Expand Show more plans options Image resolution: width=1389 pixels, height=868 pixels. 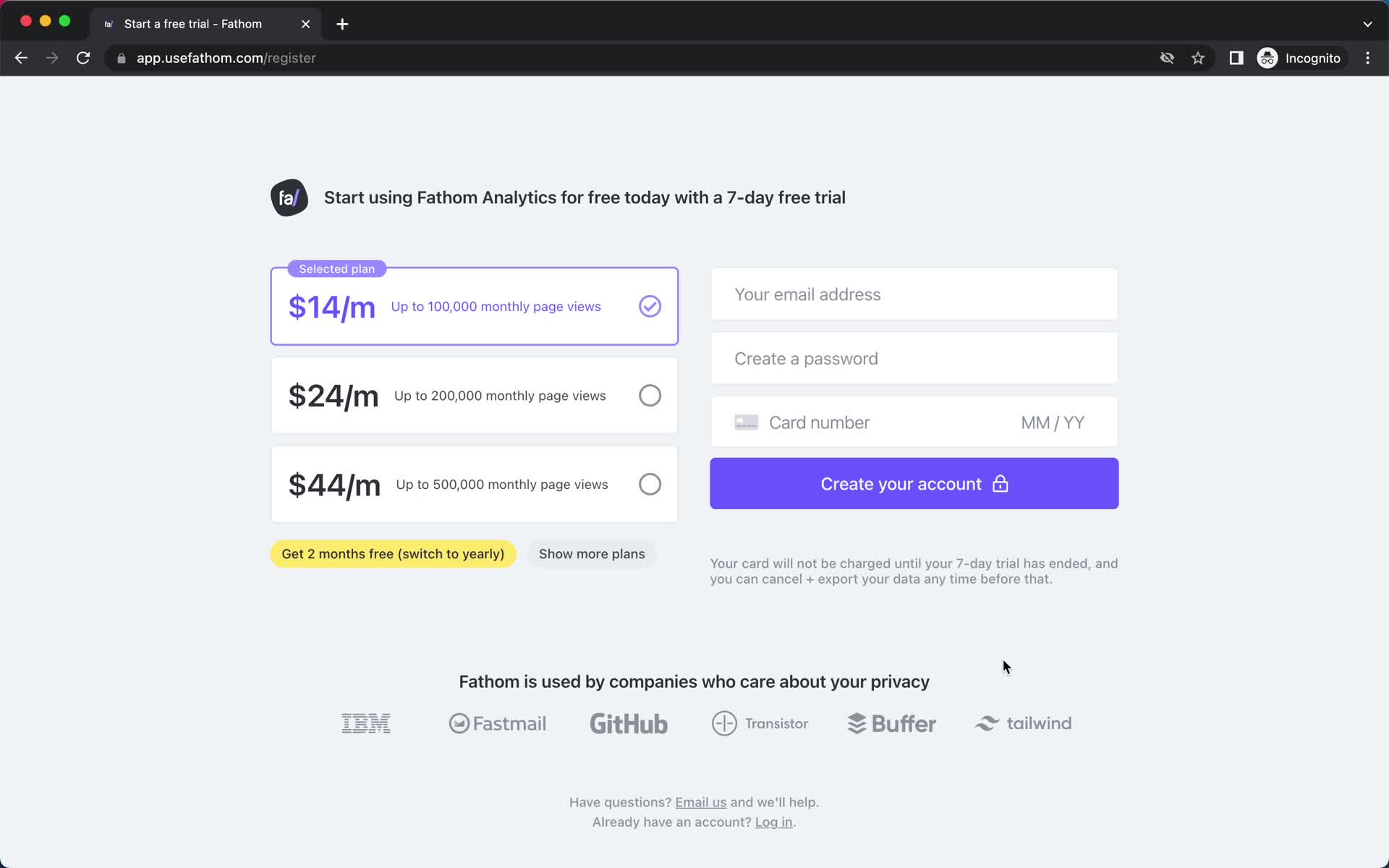click(x=591, y=553)
